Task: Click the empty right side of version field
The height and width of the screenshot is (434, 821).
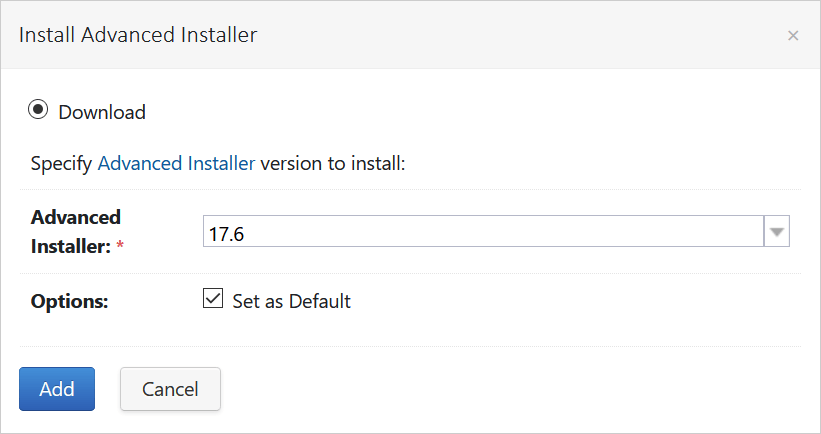Action: [x=576, y=231]
